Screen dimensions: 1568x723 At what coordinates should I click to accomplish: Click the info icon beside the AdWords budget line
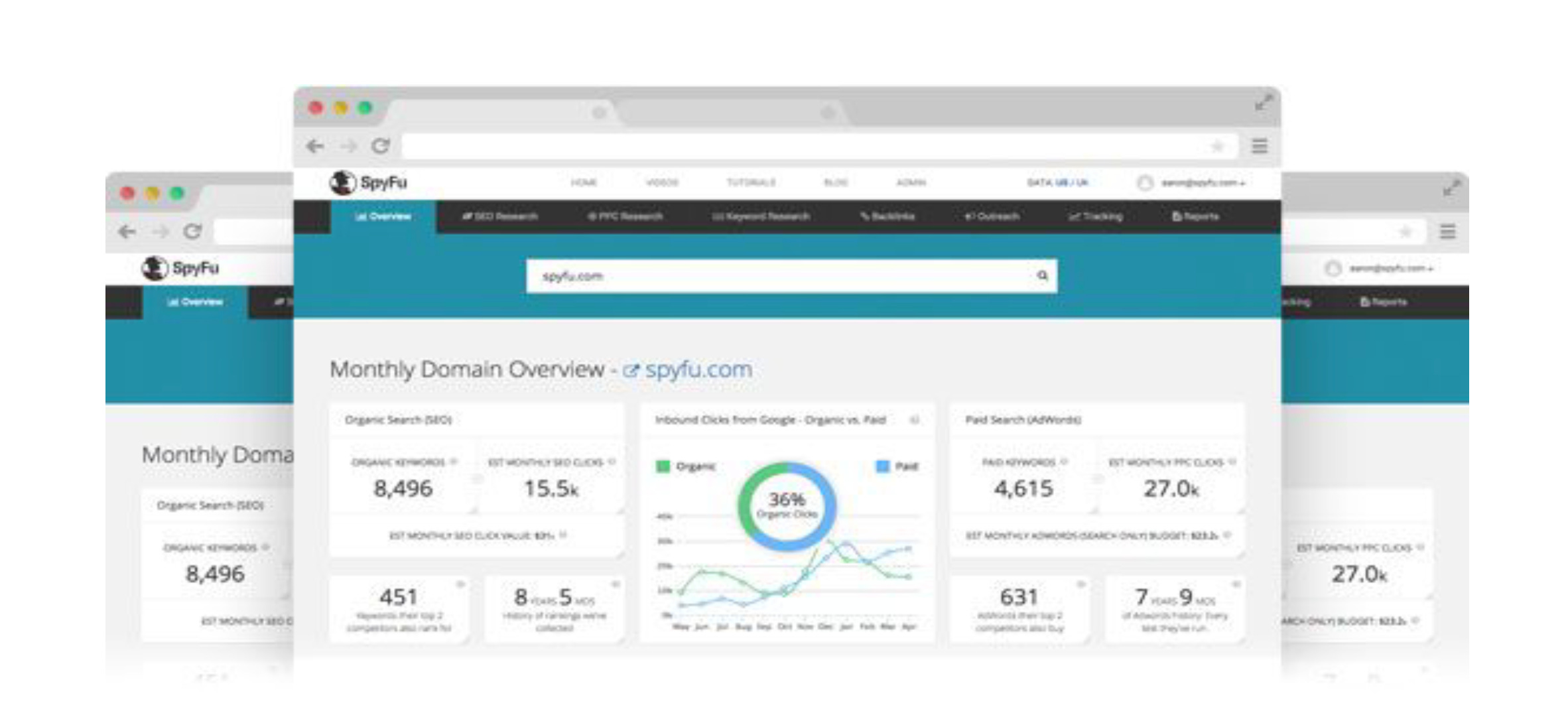click(1227, 535)
